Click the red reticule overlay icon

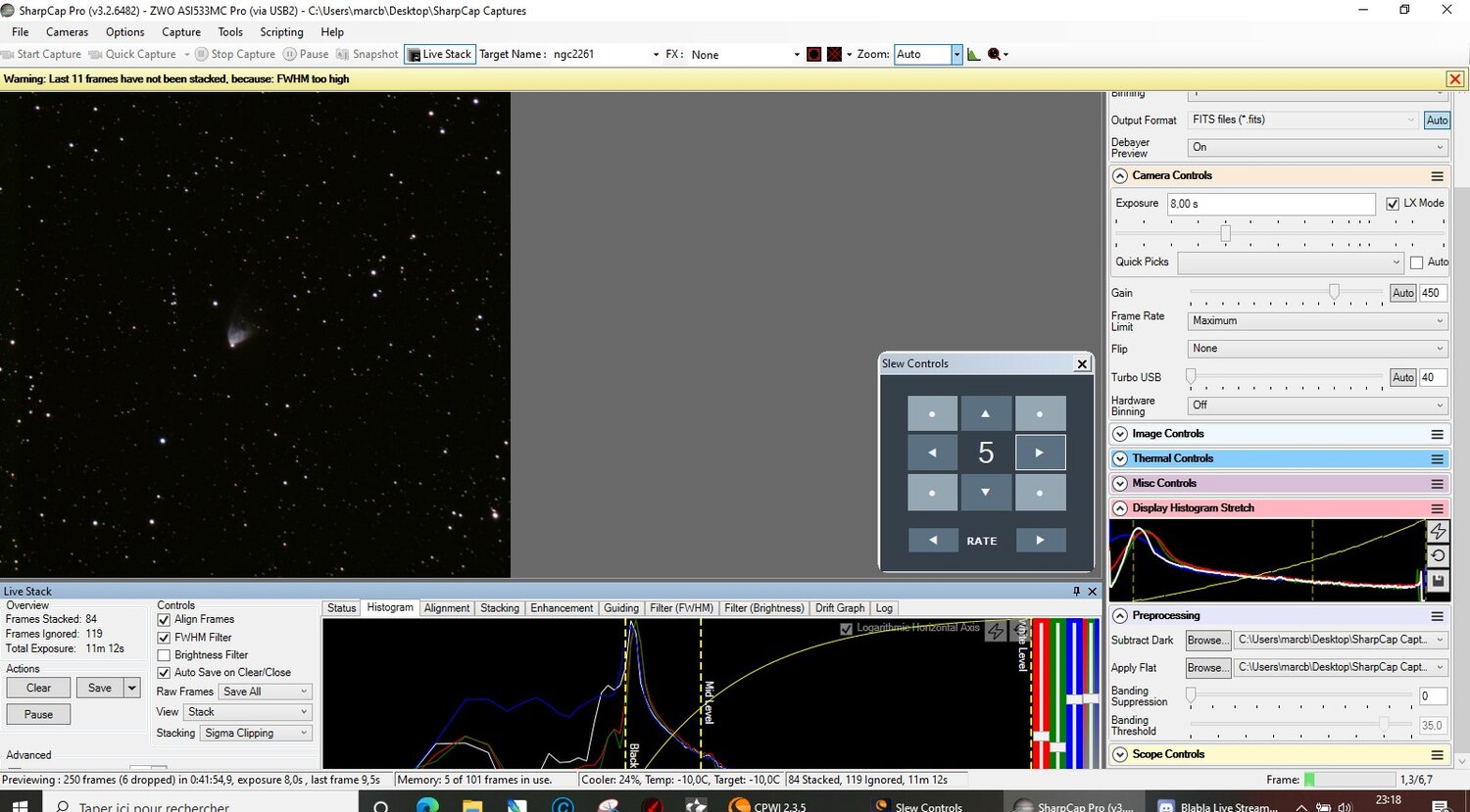(x=813, y=54)
